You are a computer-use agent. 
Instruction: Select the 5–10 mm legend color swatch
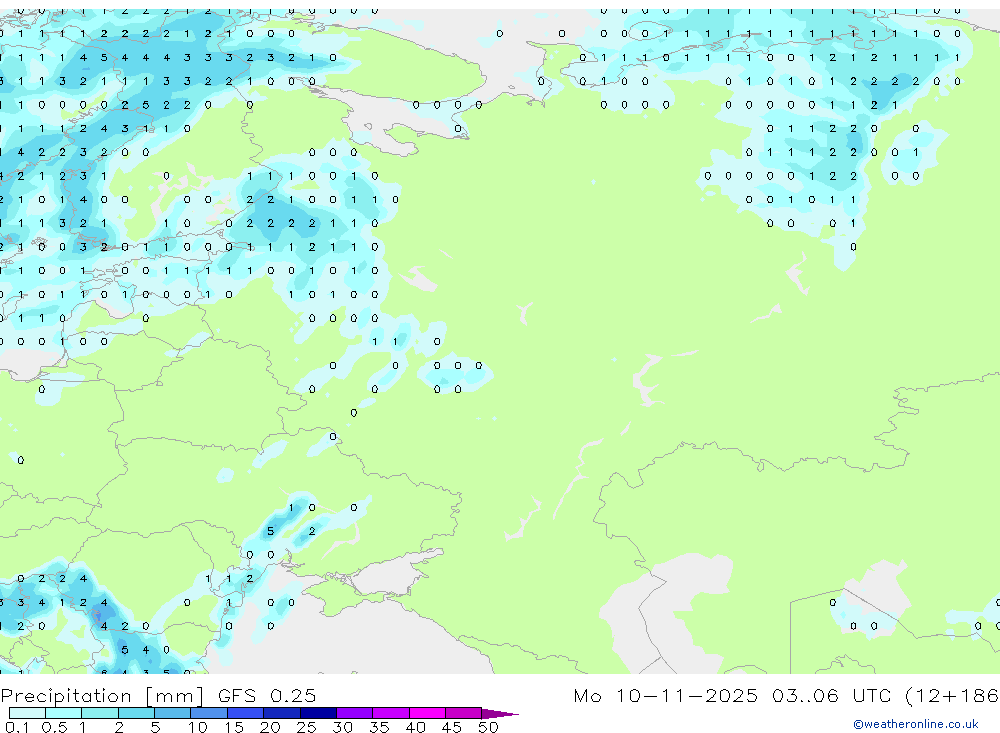pos(172,713)
